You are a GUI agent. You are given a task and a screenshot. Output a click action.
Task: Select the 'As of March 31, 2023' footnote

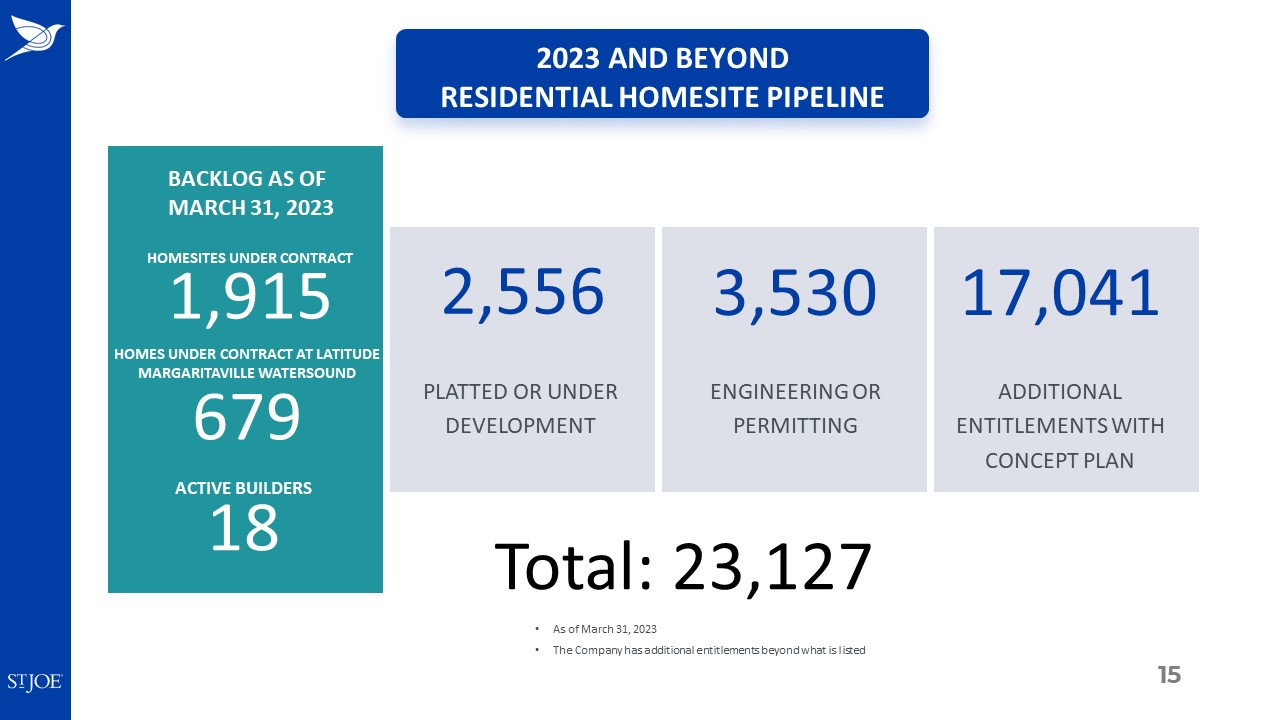[605, 629]
